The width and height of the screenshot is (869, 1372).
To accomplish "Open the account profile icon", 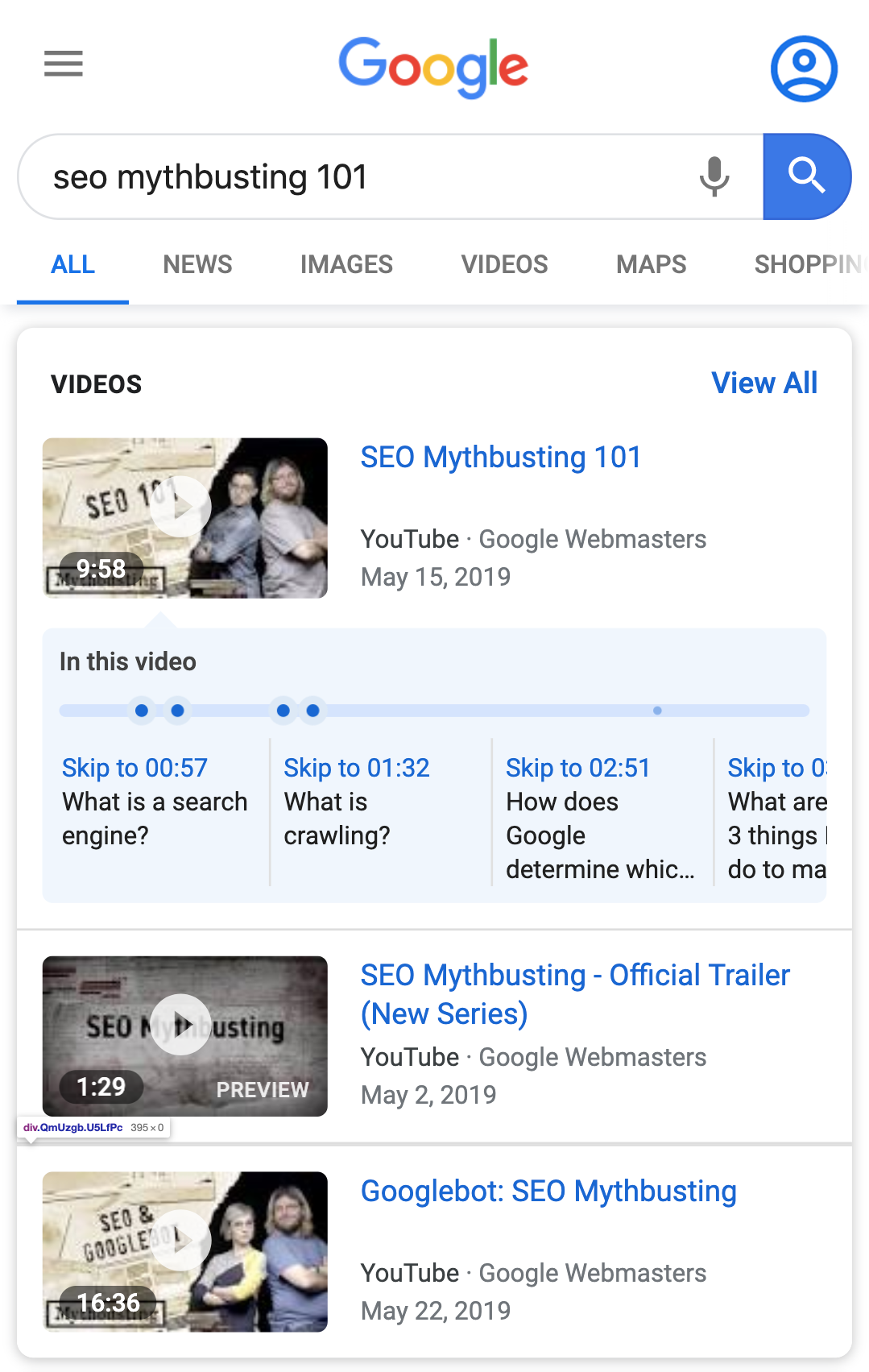I will [803, 68].
